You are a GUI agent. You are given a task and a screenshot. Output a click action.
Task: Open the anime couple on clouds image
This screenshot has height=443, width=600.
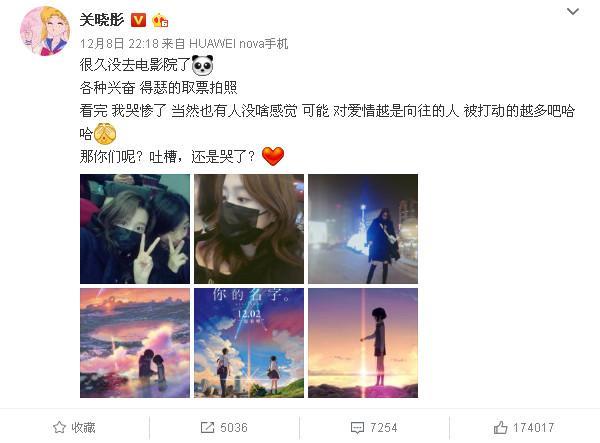(x=135, y=343)
